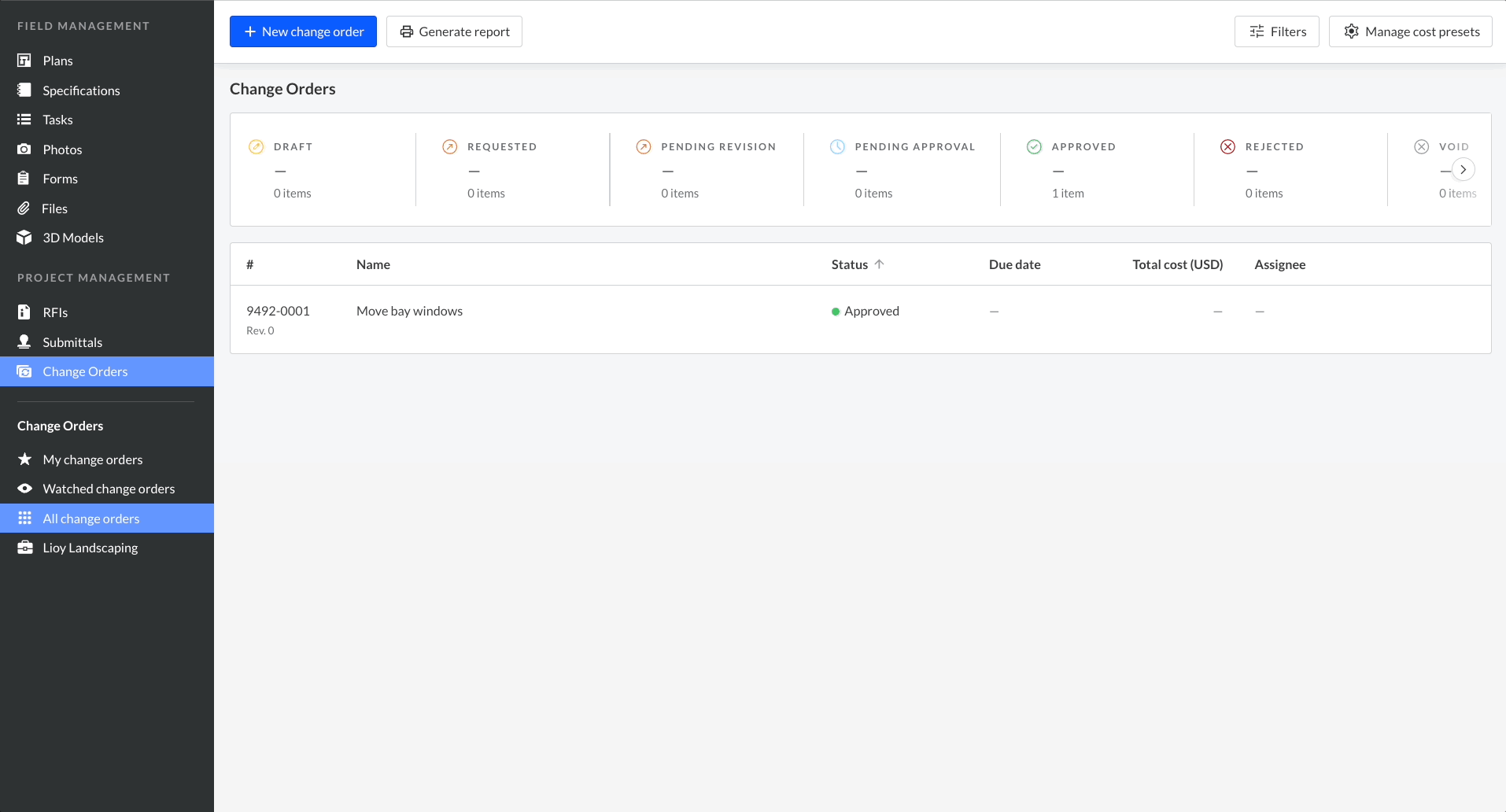Click the Generate report button

click(454, 31)
